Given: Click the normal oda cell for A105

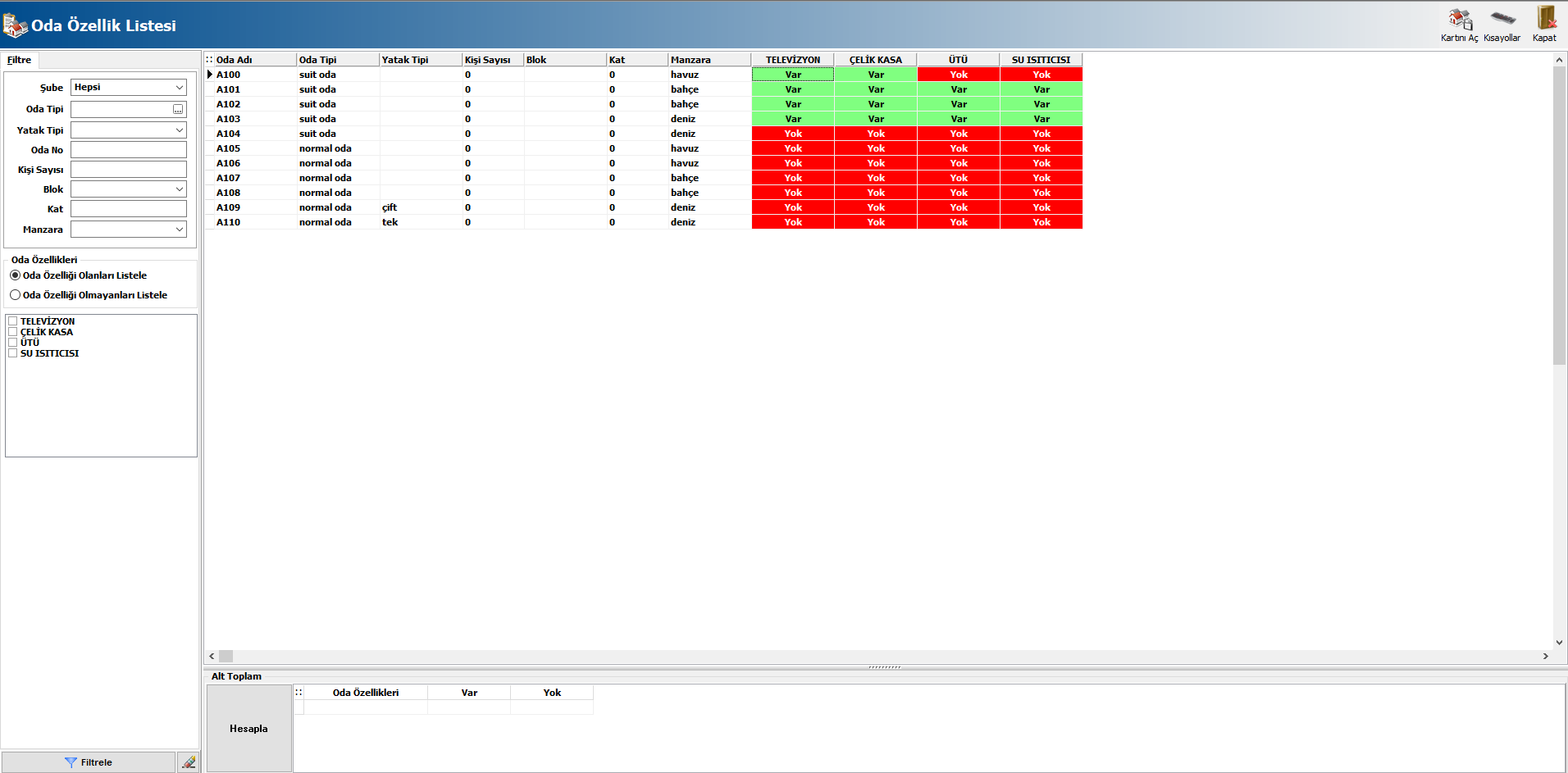Looking at the screenshot, I should (338, 148).
